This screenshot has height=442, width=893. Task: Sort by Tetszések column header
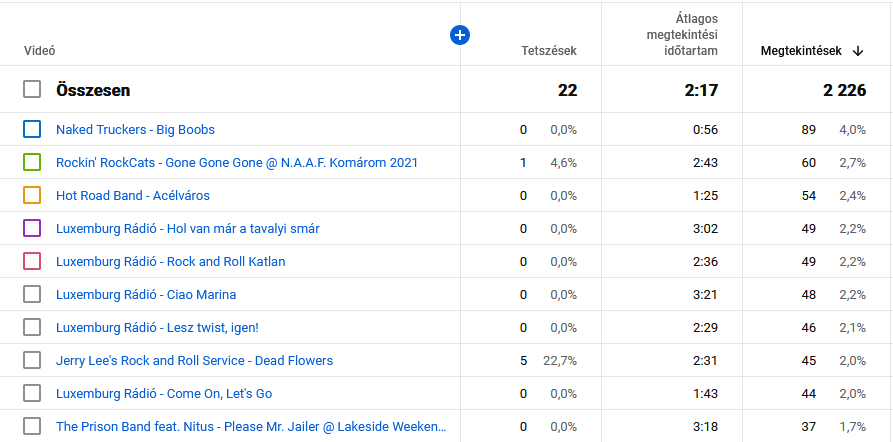click(548, 51)
